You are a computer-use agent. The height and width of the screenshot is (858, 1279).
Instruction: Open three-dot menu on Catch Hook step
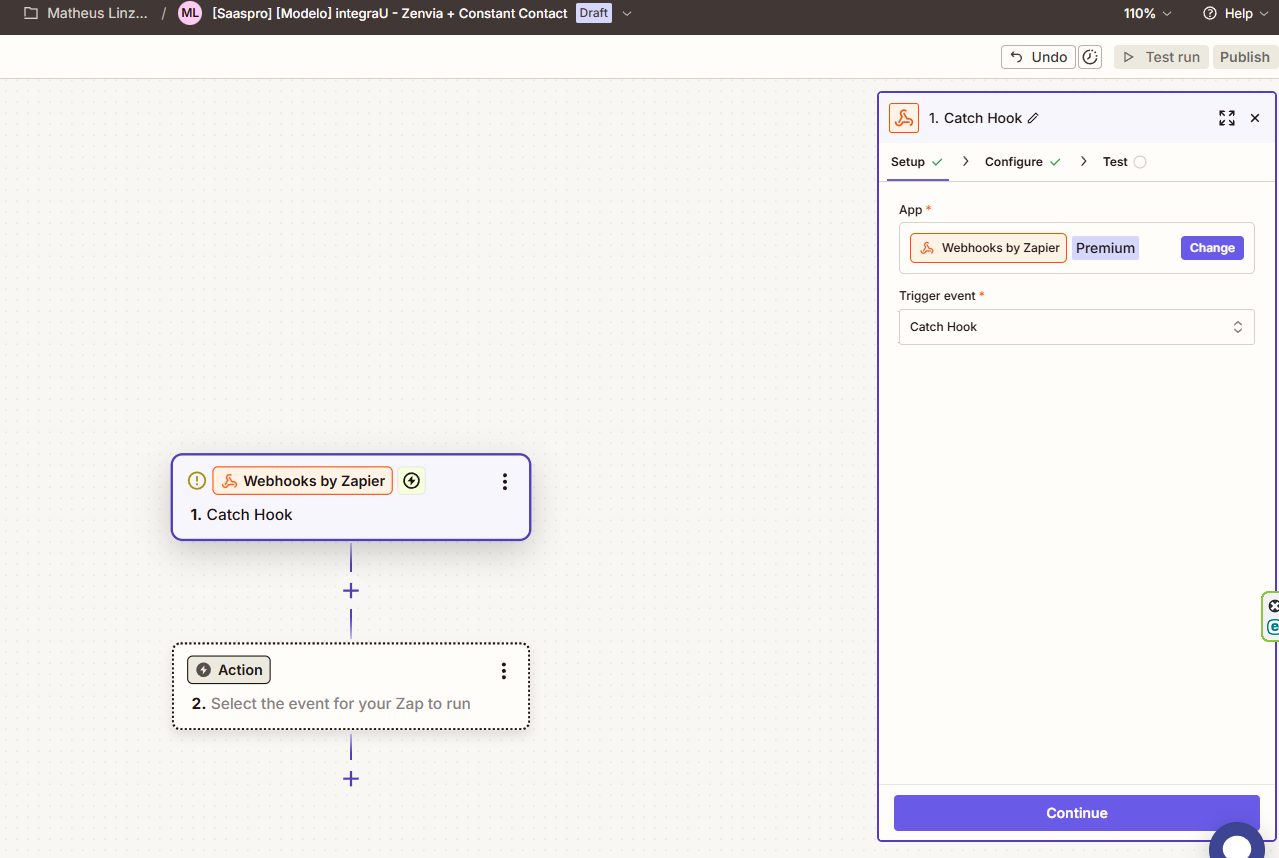[505, 482]
